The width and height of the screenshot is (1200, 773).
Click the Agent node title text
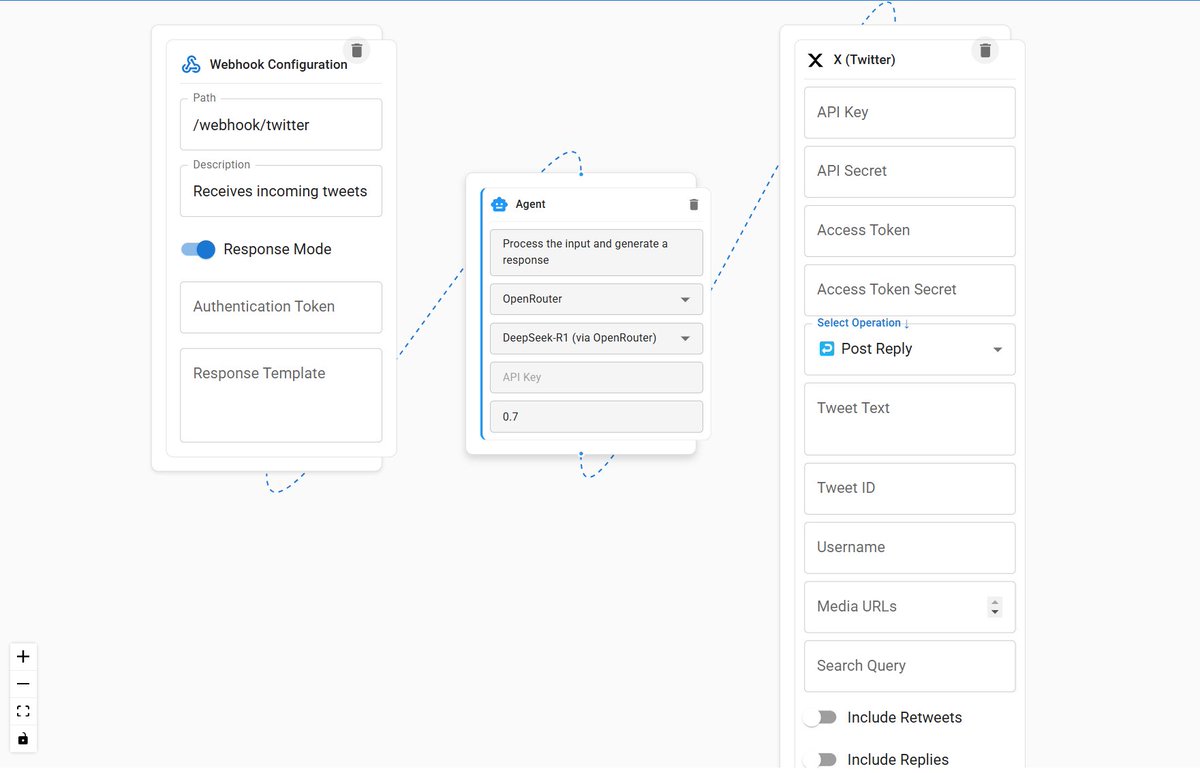[x=531, y=204]
